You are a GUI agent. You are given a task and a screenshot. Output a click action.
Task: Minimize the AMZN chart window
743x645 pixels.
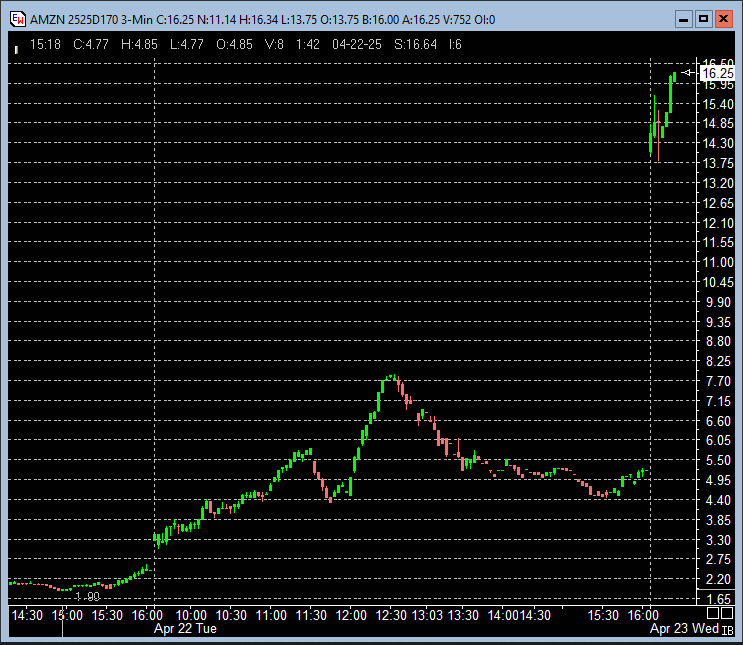tap(683, 19)
